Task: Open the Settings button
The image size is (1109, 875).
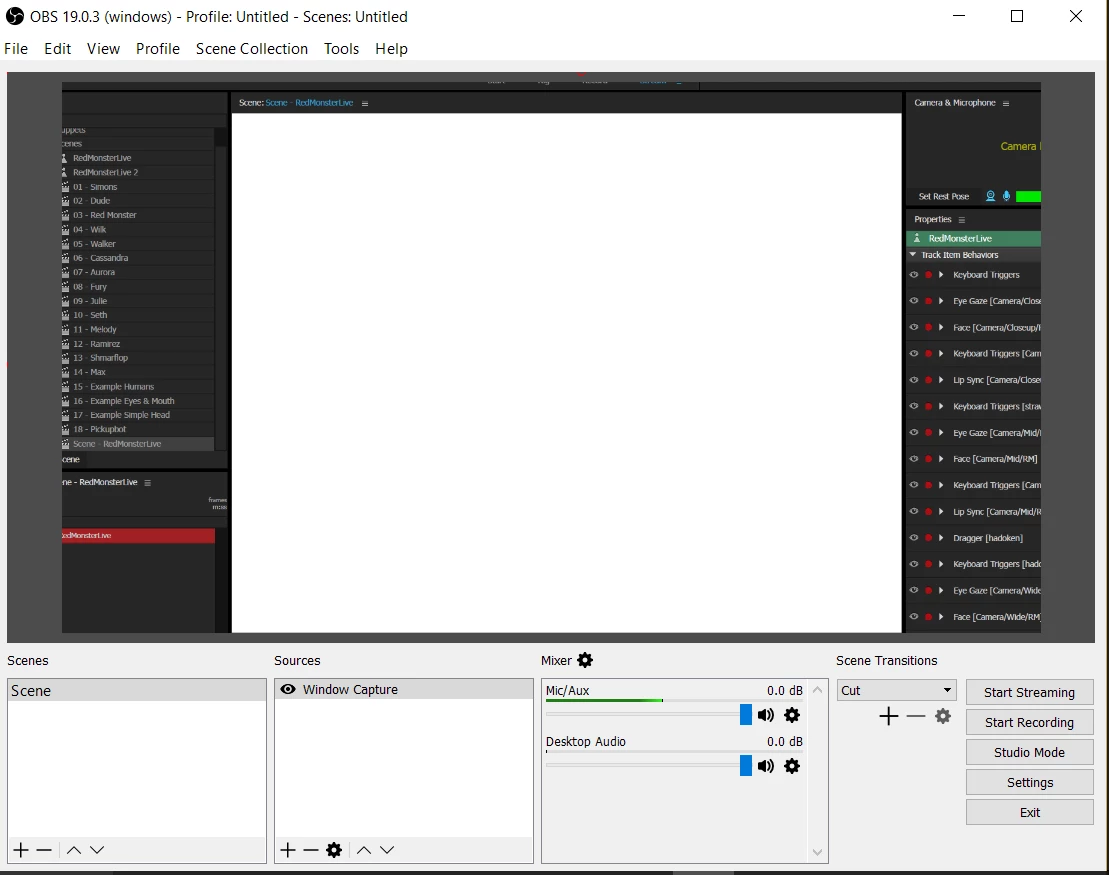Action: (1030, 782)
